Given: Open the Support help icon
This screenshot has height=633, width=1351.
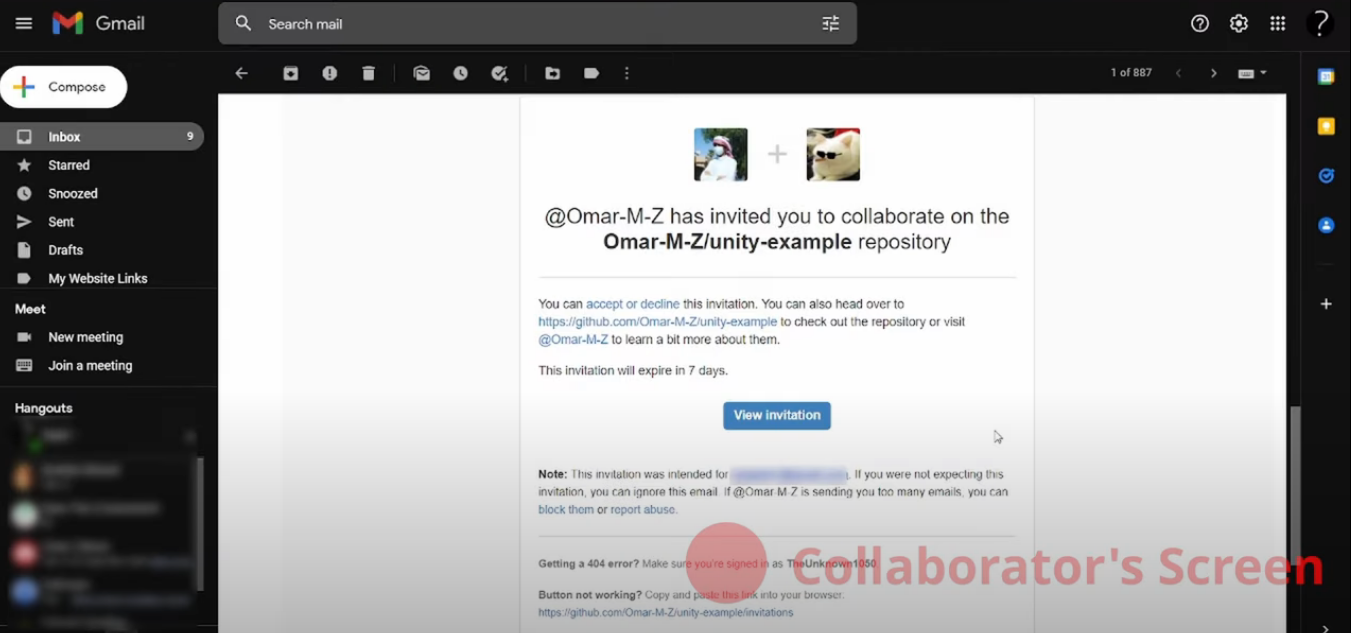Looking at the screenshot, I should coord(1200,23).
